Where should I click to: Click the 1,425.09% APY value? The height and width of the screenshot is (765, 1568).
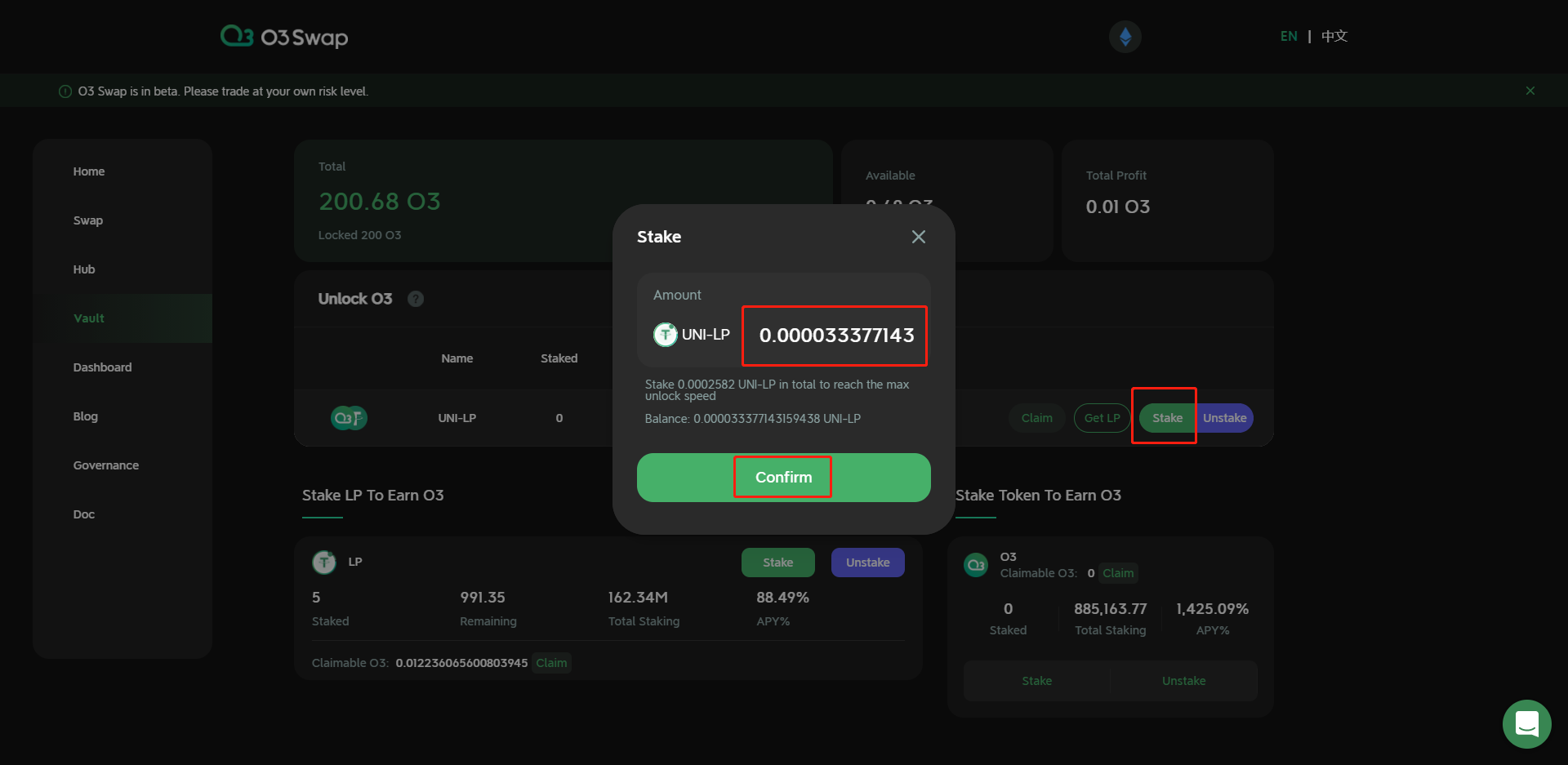point(1213,609)
